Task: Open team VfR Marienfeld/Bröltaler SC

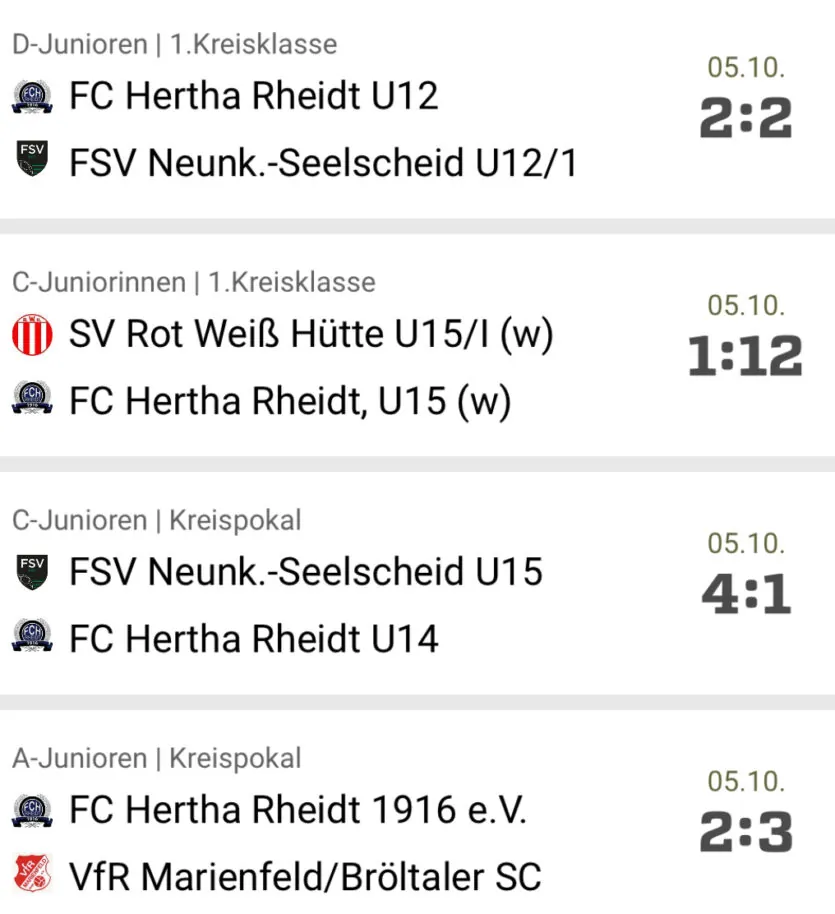Action: click(x=305, y=876)
